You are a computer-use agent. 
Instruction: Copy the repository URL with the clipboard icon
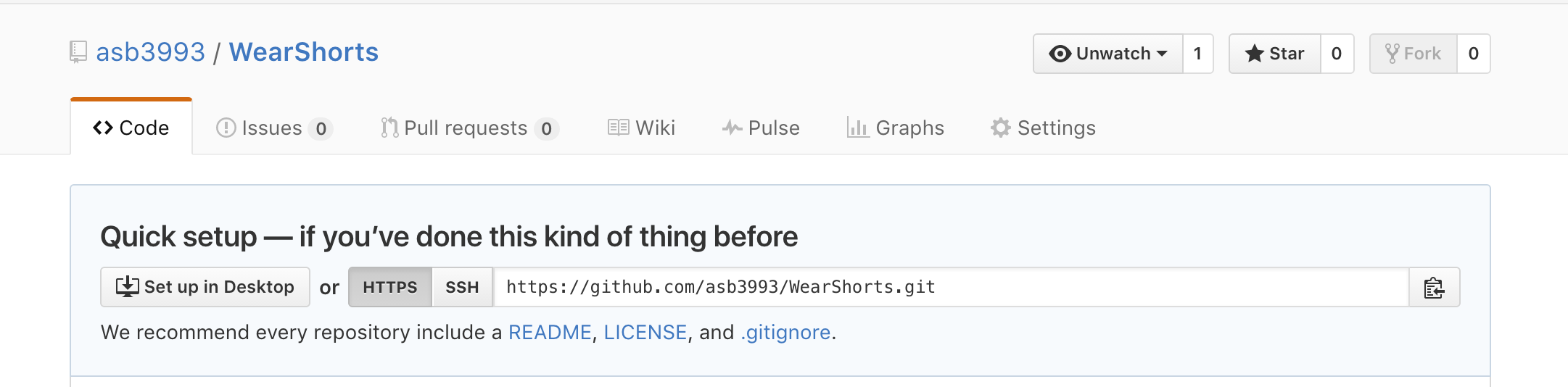pos(1434,288)
